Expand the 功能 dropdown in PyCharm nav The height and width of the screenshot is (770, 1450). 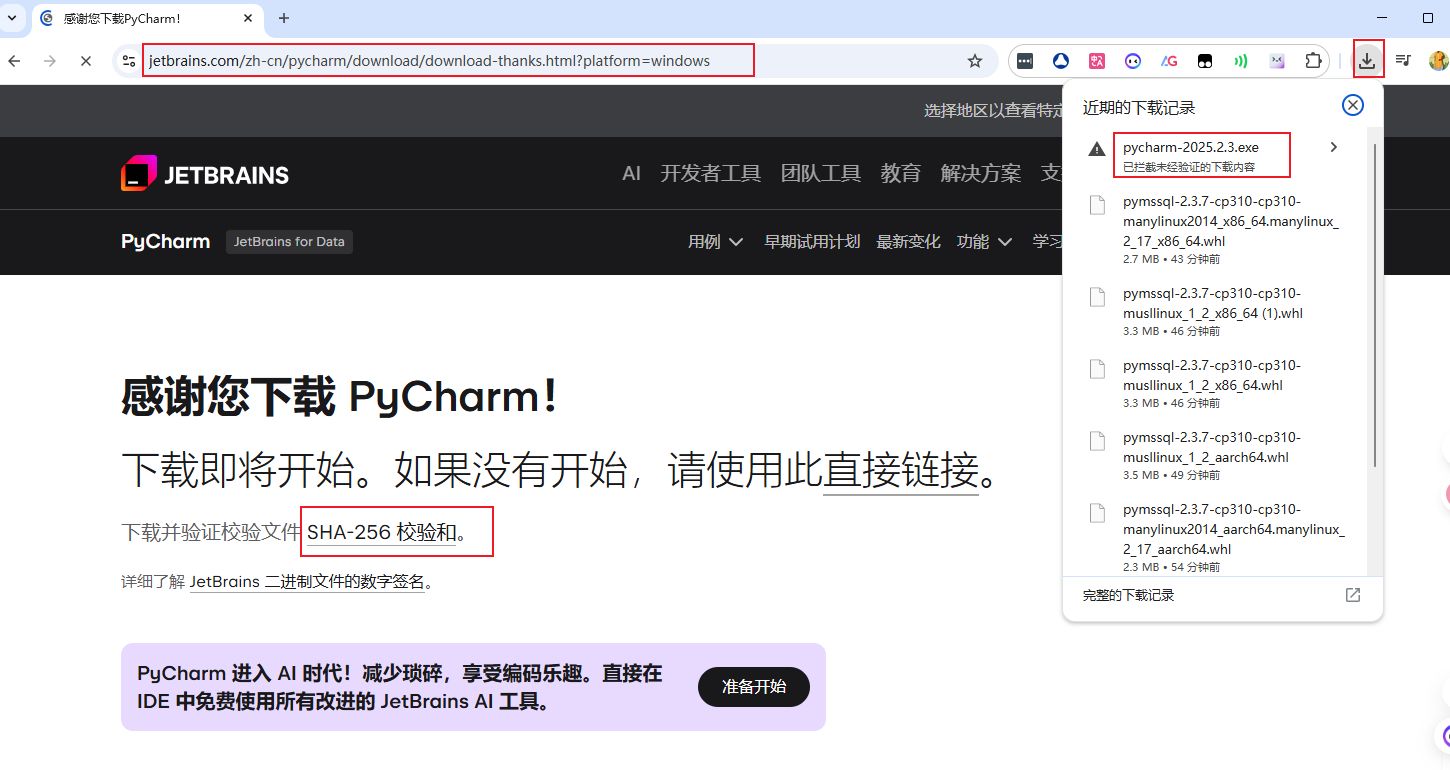point(984,242)
